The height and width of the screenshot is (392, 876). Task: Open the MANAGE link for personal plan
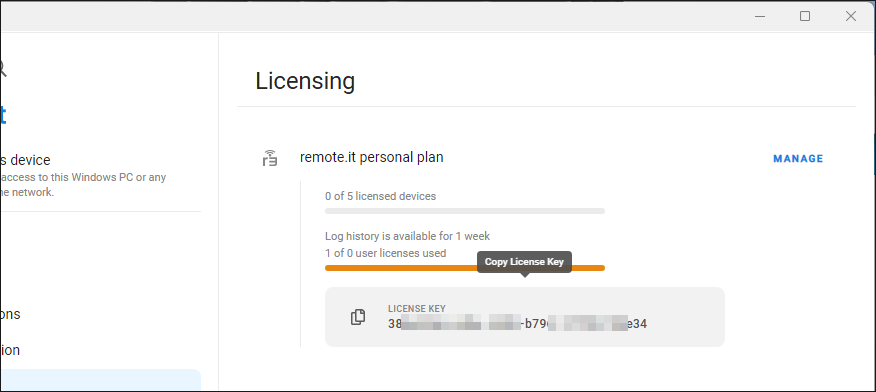798,159
